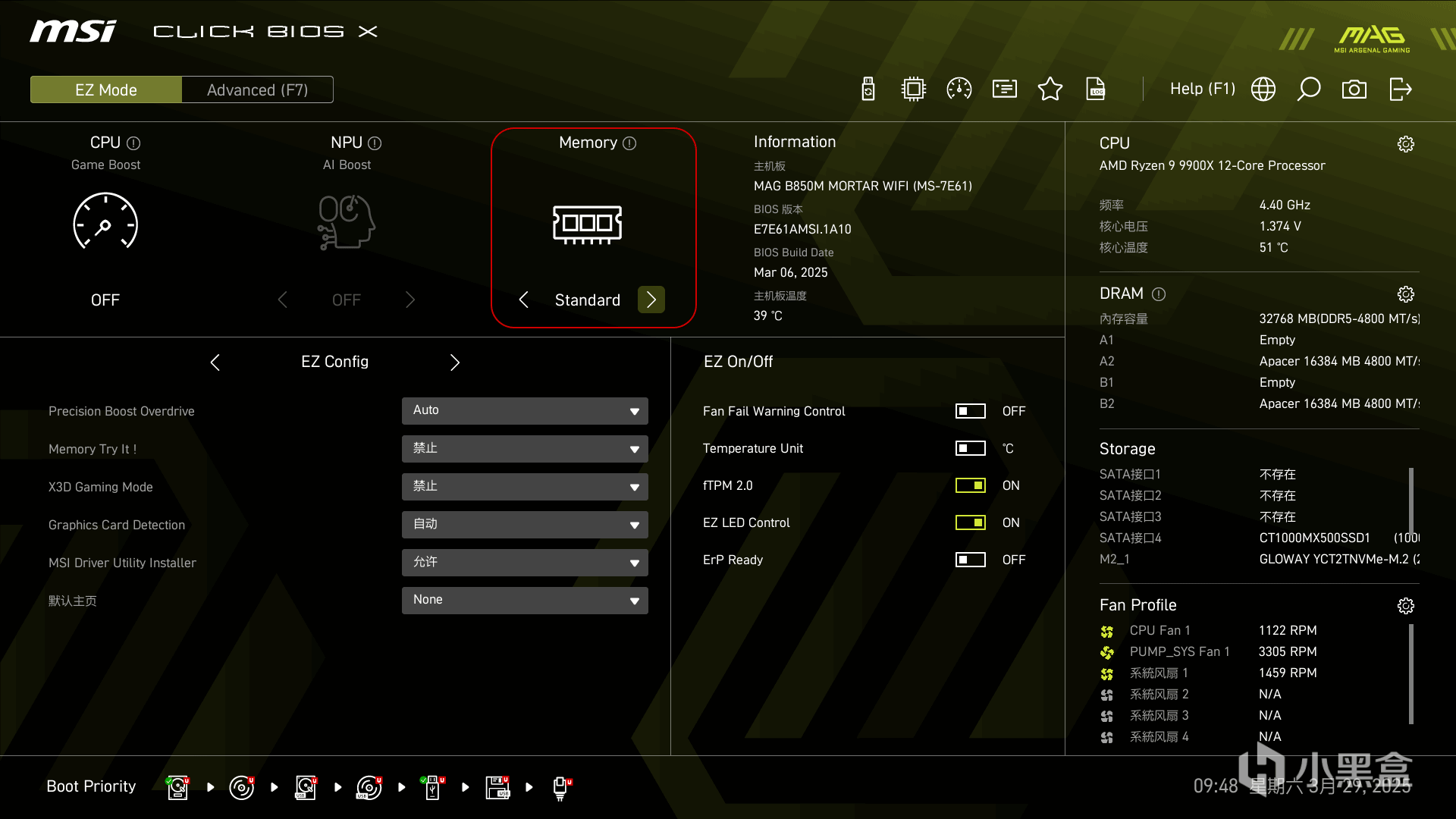This screenshot has height=819, width=1456.
Task: Open the language globe icon
Action: point(1263,89)
